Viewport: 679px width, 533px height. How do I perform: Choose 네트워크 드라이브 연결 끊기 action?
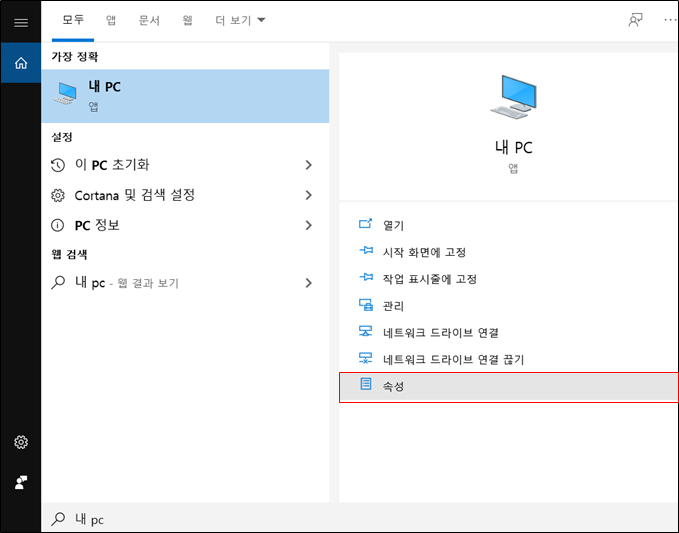(x=508, y=359)
